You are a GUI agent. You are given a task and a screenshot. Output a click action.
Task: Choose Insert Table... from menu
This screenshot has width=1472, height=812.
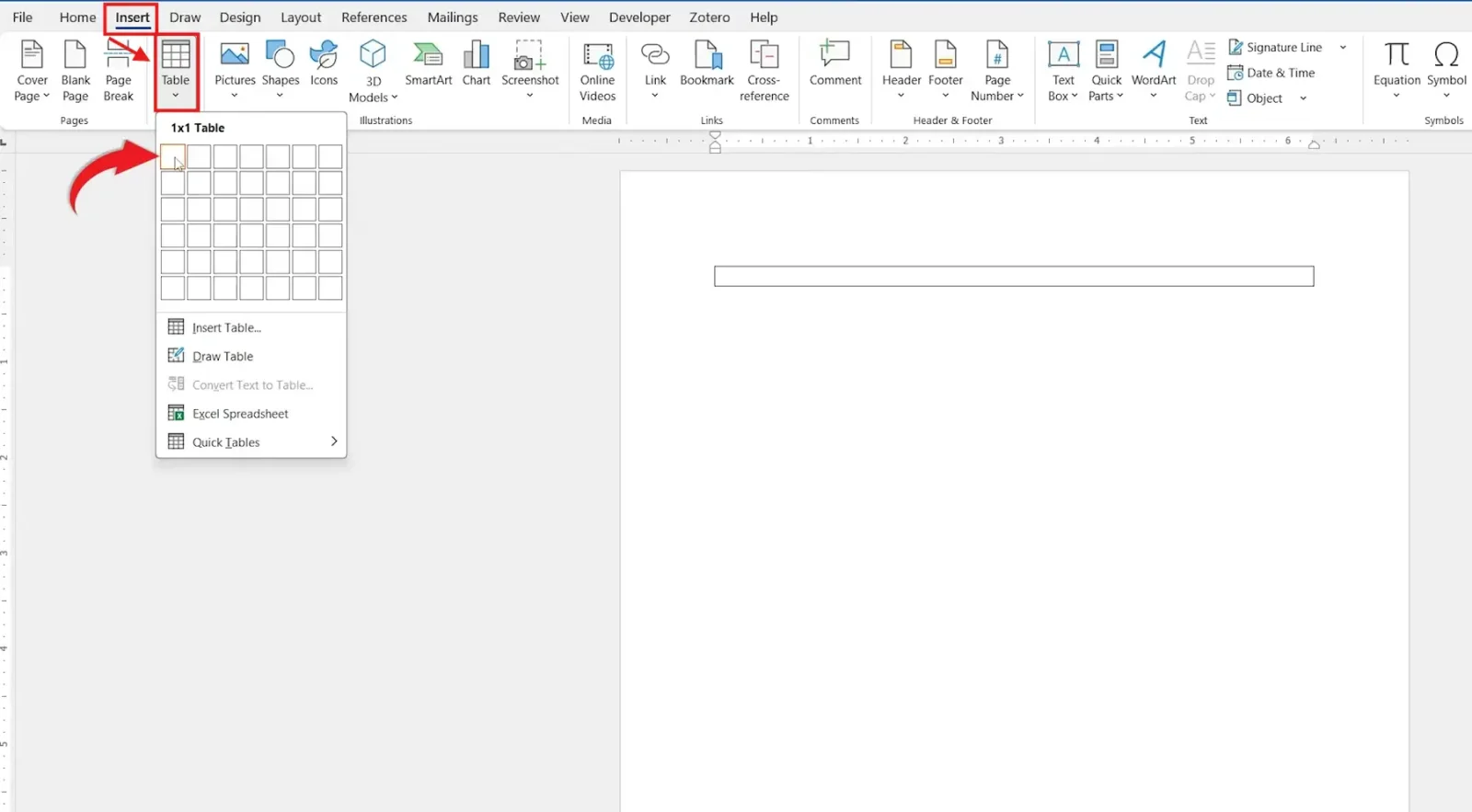tap(251, 327)
